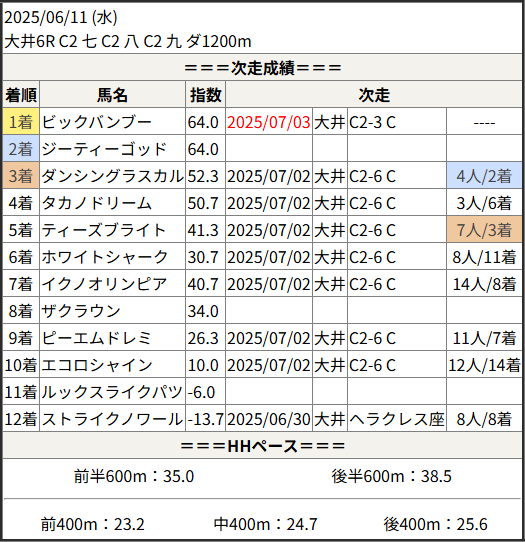The height and width of the screenshot is (542, 525).
Task: Click the ＝＝＝HHペース＝＝＝ section header
Action: click(262, 446)
